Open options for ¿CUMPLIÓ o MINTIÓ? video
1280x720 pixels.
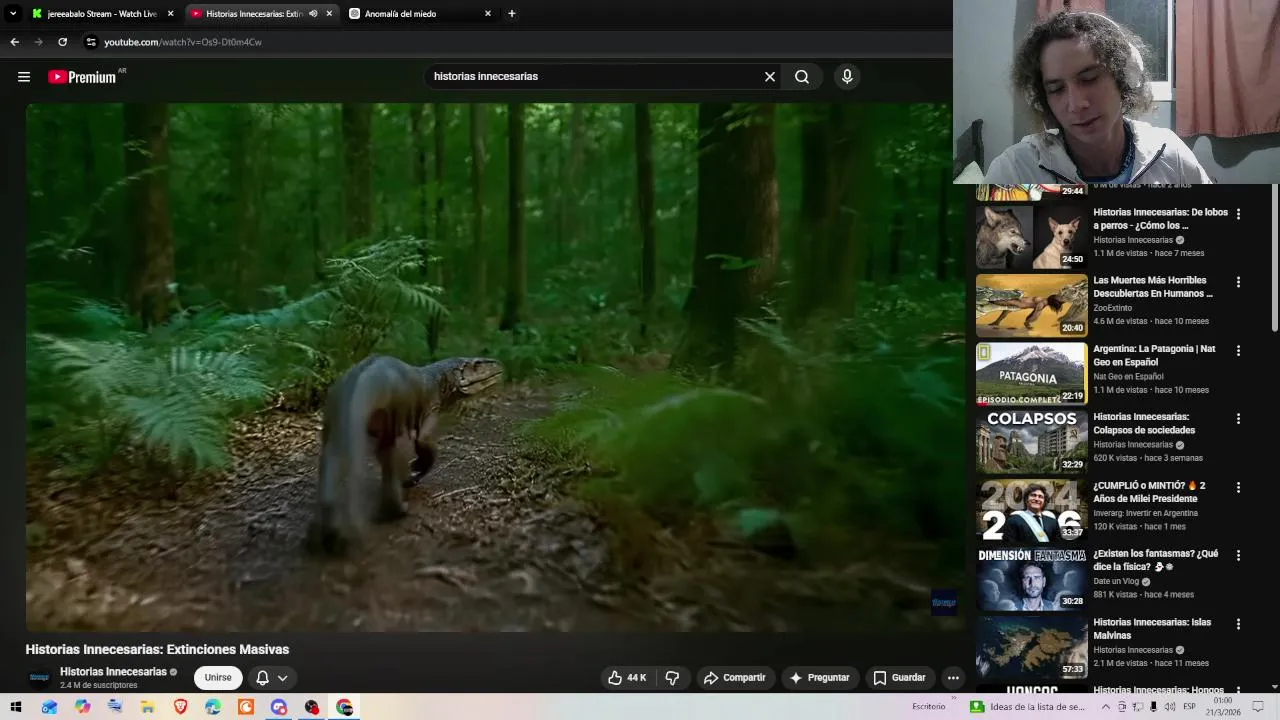click(x=1238, y=487)
